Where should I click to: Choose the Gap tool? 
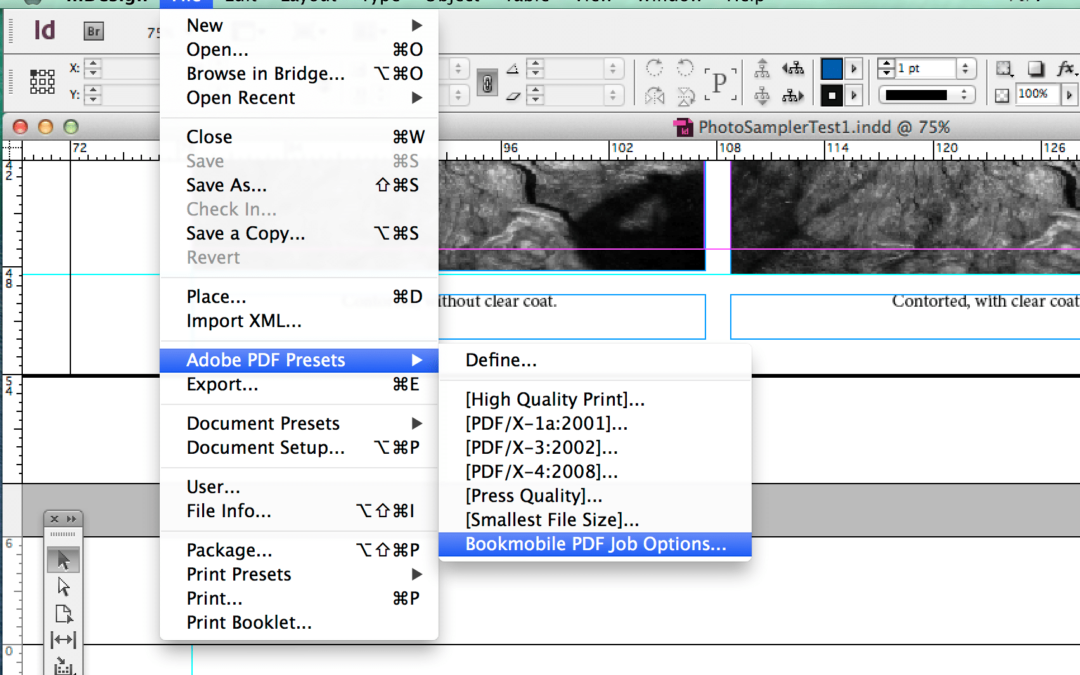pyautogui.click(x=63, y=639)
